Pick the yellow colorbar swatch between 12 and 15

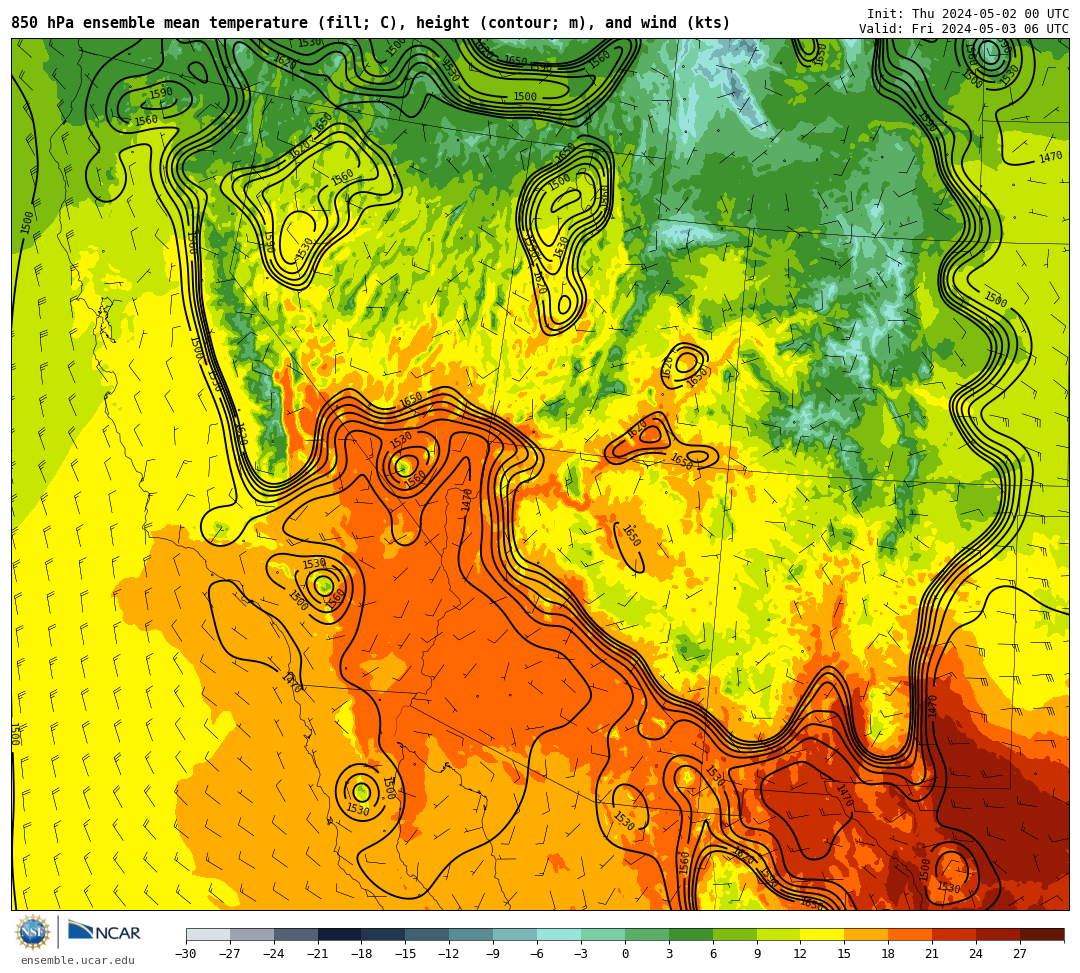coord(823,934)
